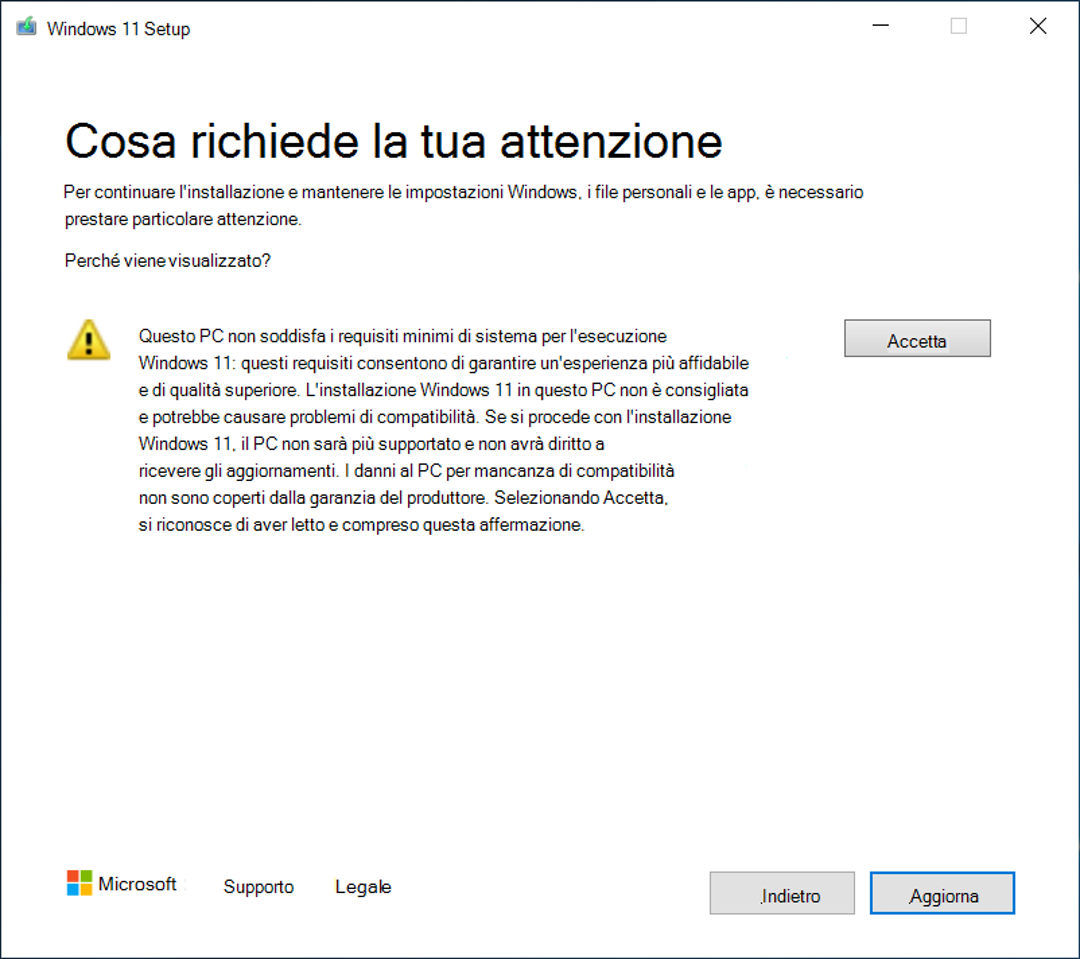Image resolution: width=1080 pixels, height=959 pixels.
Task: Open the Legale link
Action: click(363, 887)
